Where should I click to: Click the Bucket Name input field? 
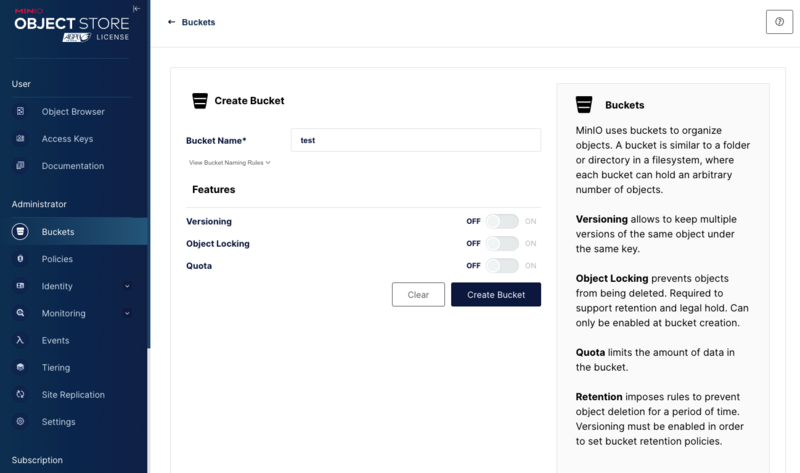415,140
